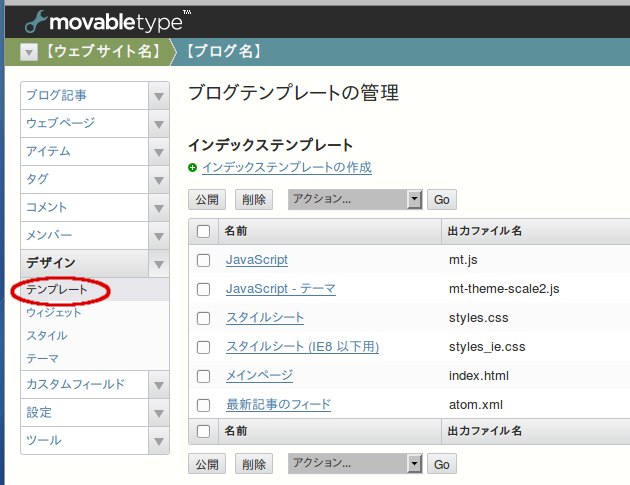Open インデックステンプレートの作成 link

tap(286, 168)
